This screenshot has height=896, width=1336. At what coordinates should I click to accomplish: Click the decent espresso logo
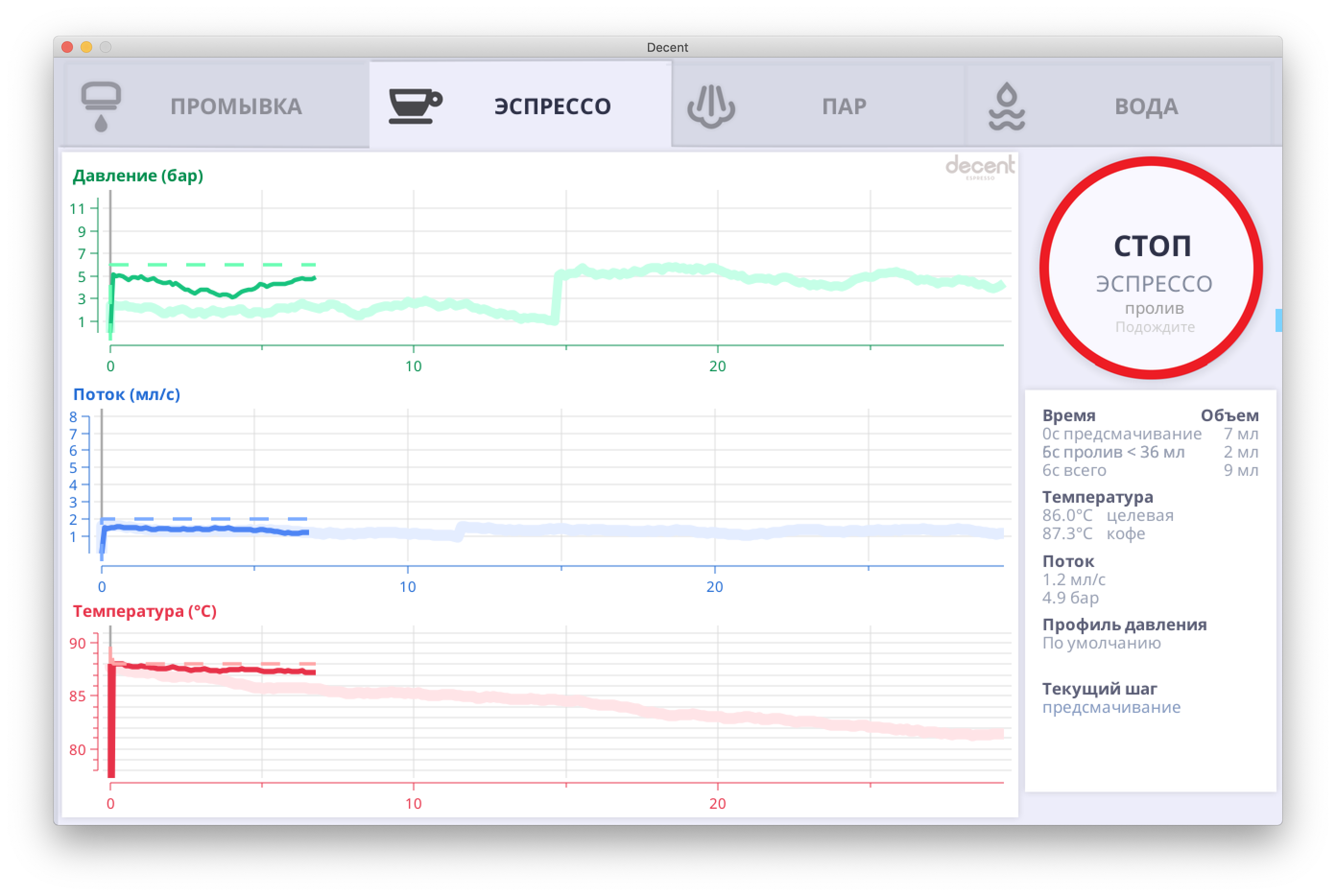point(980,167)
